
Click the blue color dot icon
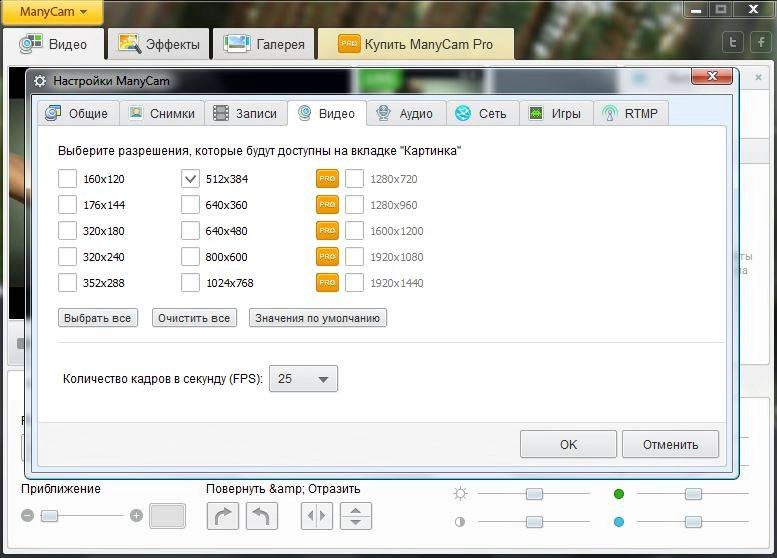pos(618,522)
